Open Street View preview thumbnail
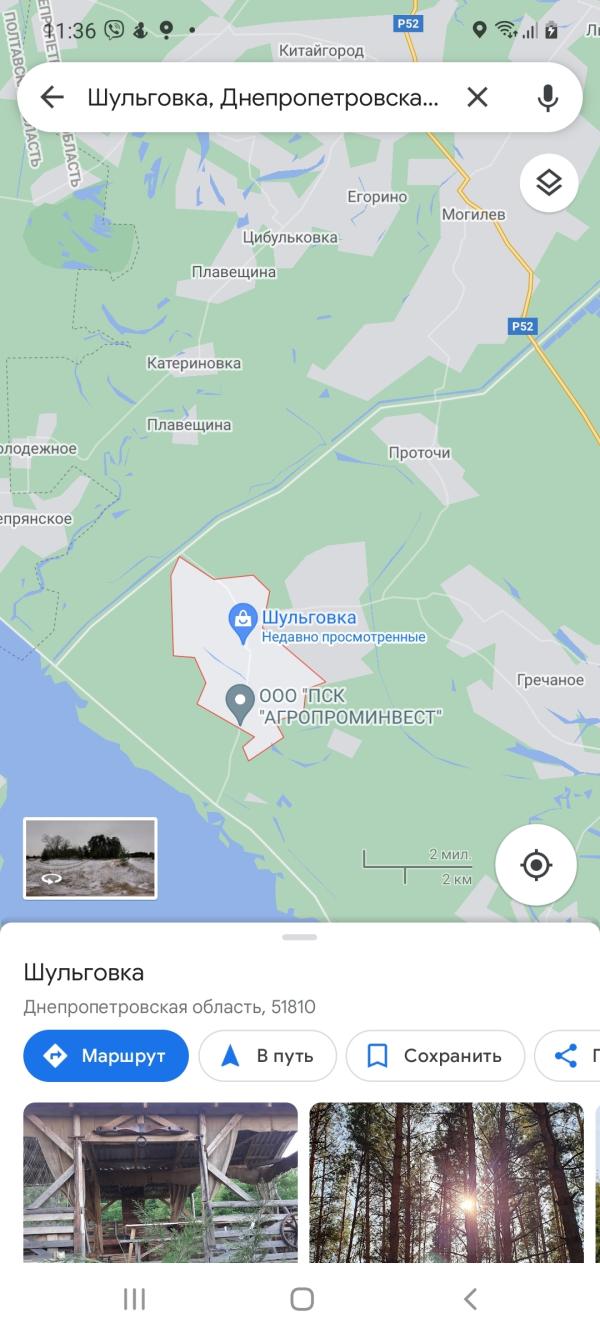600x1332 pixels. tap(90, 858)
